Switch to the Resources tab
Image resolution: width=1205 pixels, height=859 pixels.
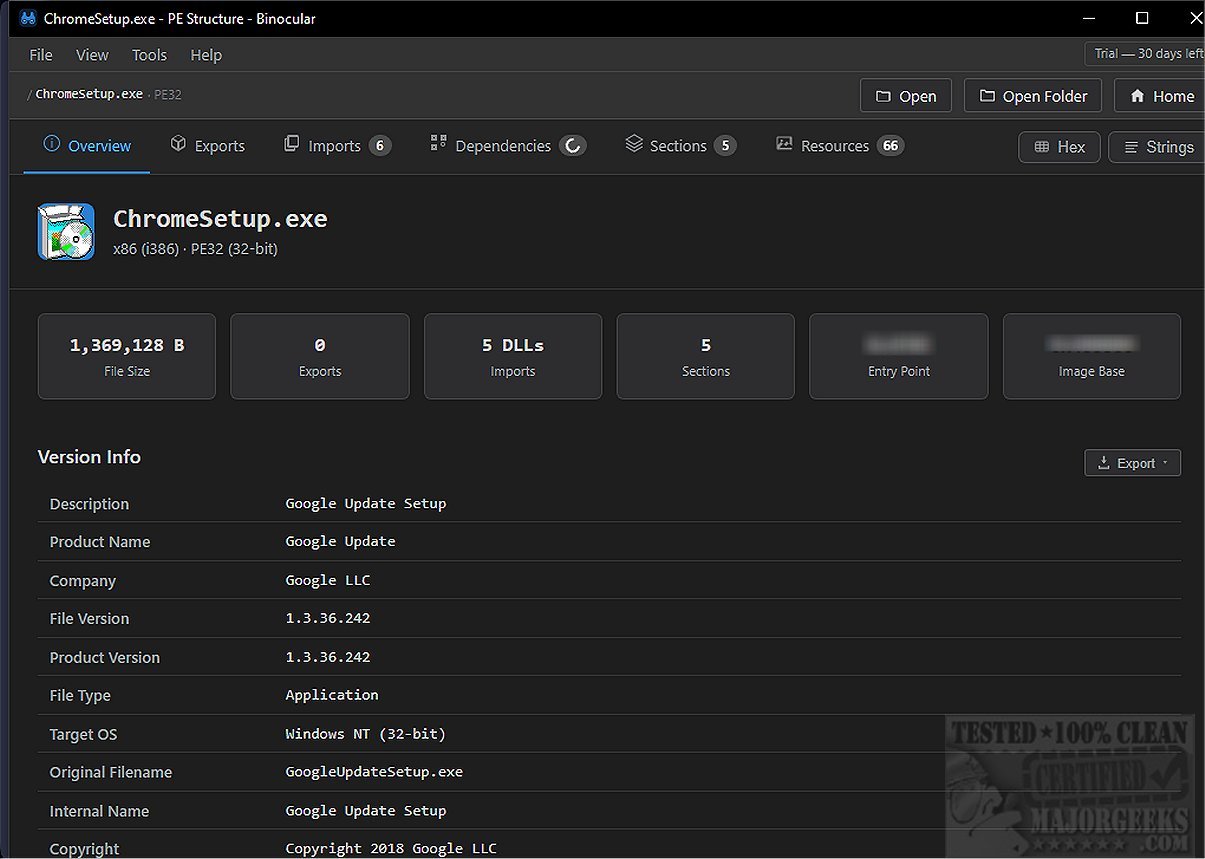[x=840, y=146]
